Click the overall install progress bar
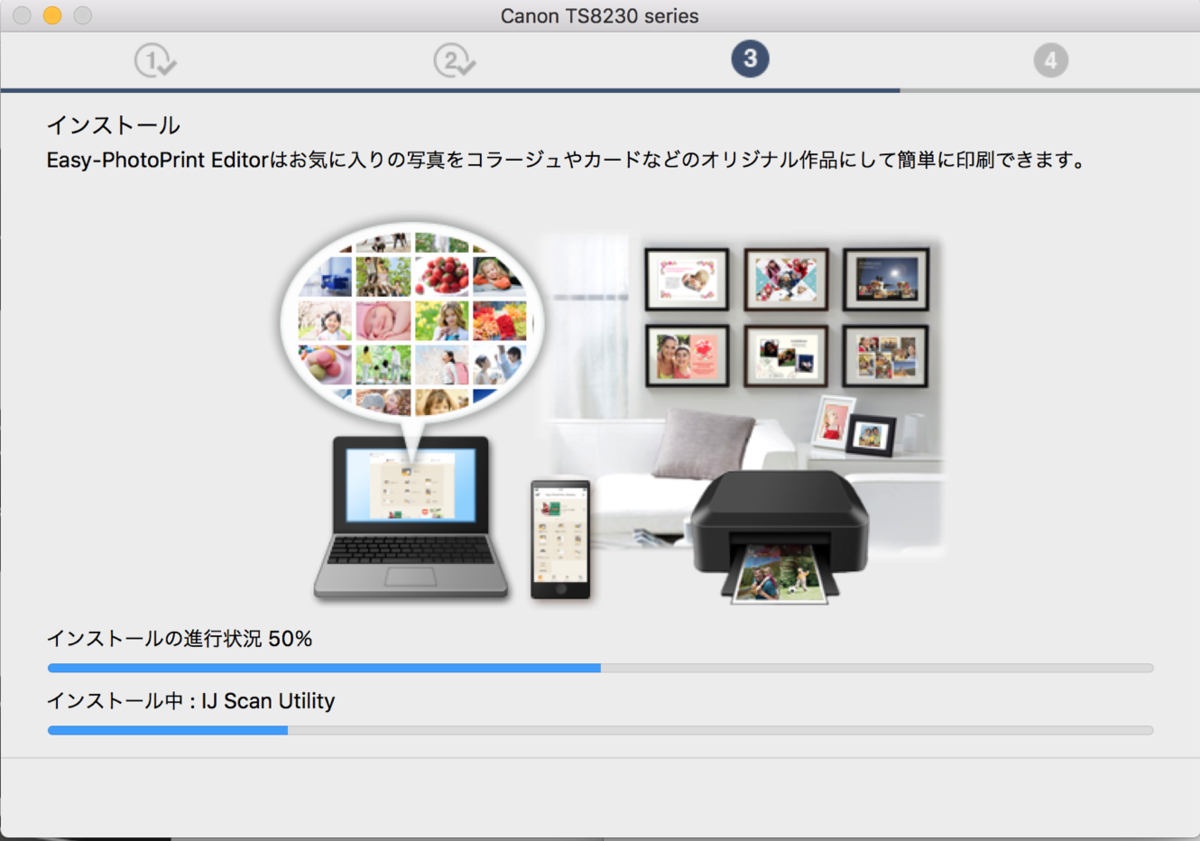Screen dimensions: 1200x841 (600, 667)
